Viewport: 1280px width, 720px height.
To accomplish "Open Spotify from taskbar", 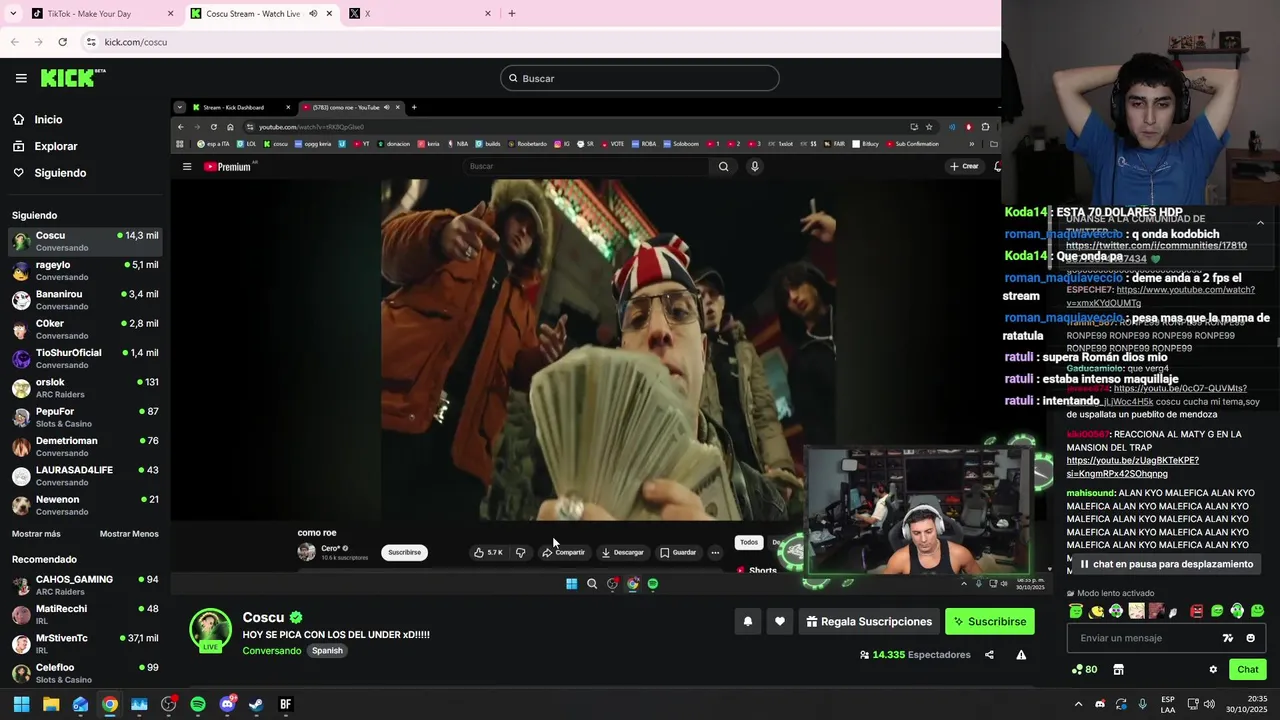I will tap(198, 704).
